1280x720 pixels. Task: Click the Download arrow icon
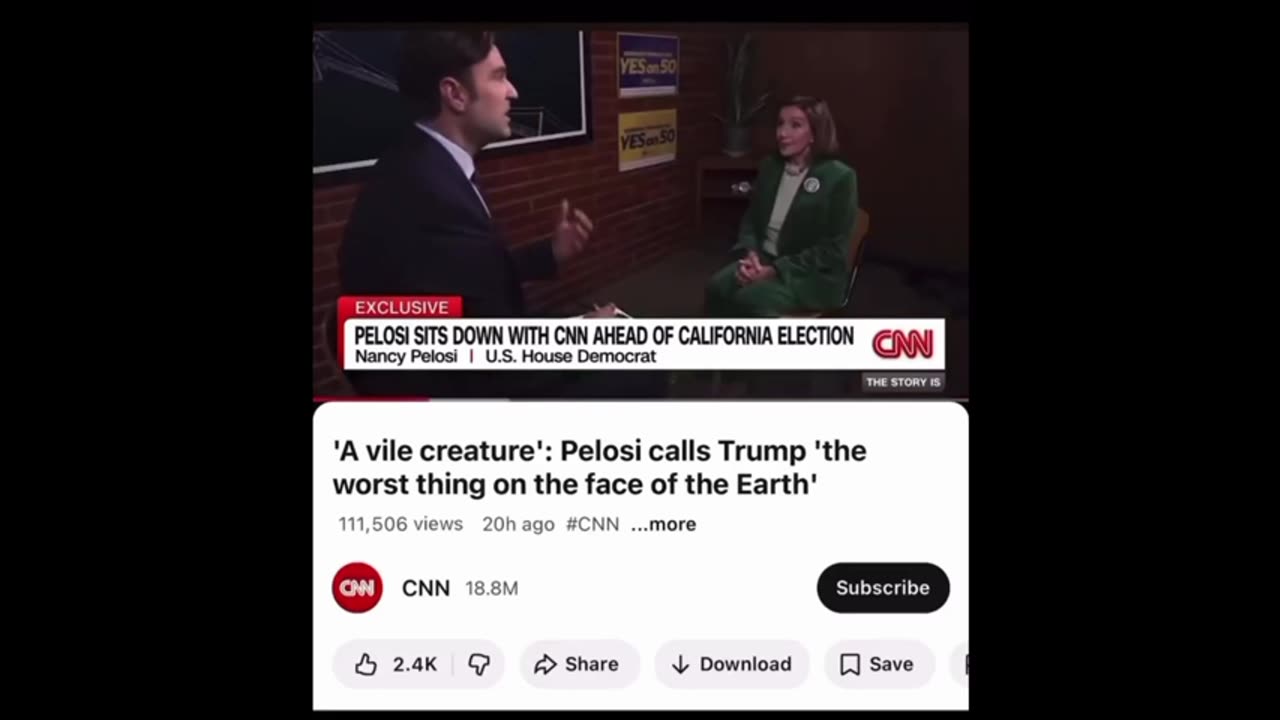tap(680, 664)
